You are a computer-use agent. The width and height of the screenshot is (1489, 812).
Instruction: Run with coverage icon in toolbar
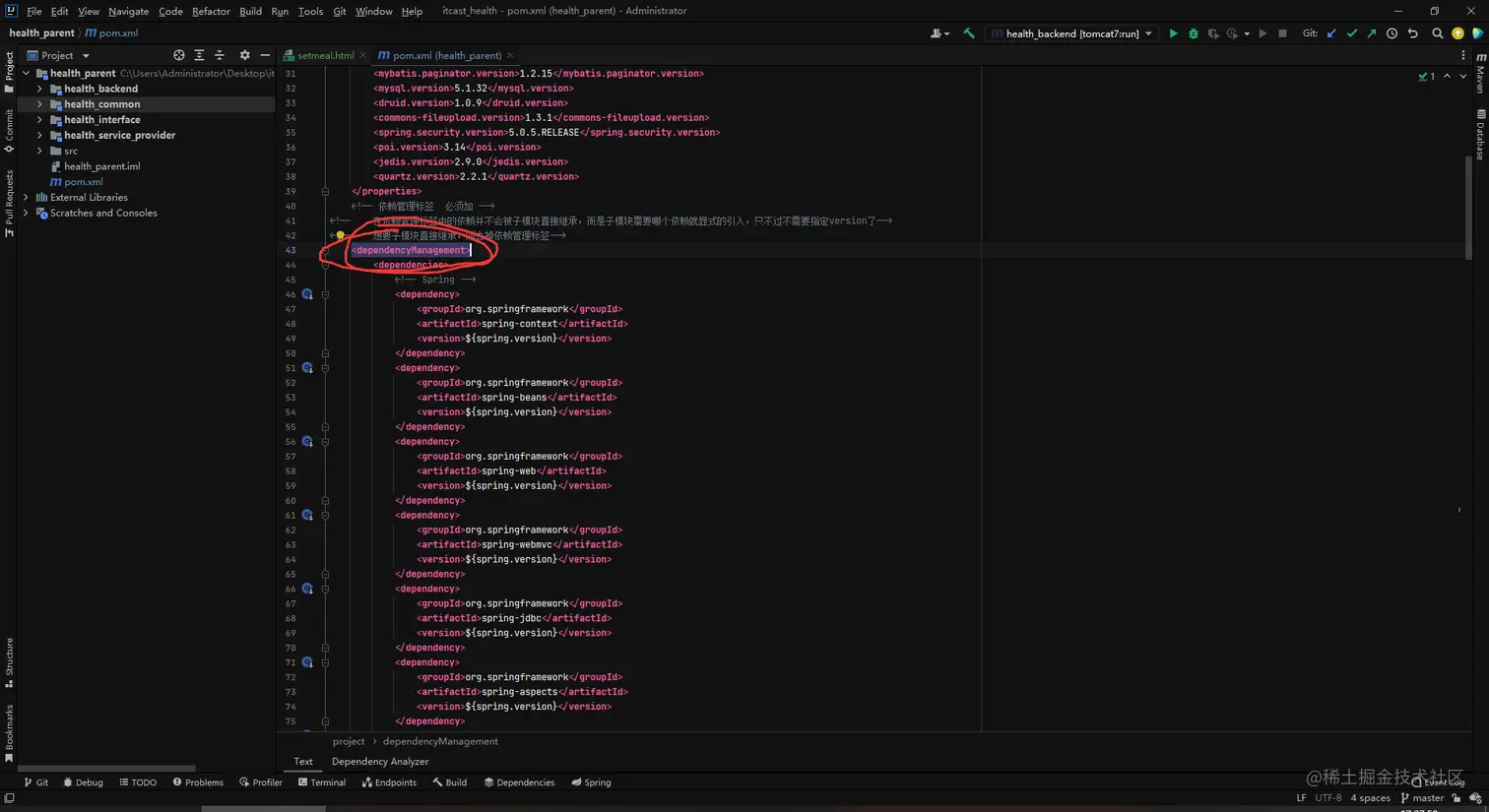(1213, 33)
